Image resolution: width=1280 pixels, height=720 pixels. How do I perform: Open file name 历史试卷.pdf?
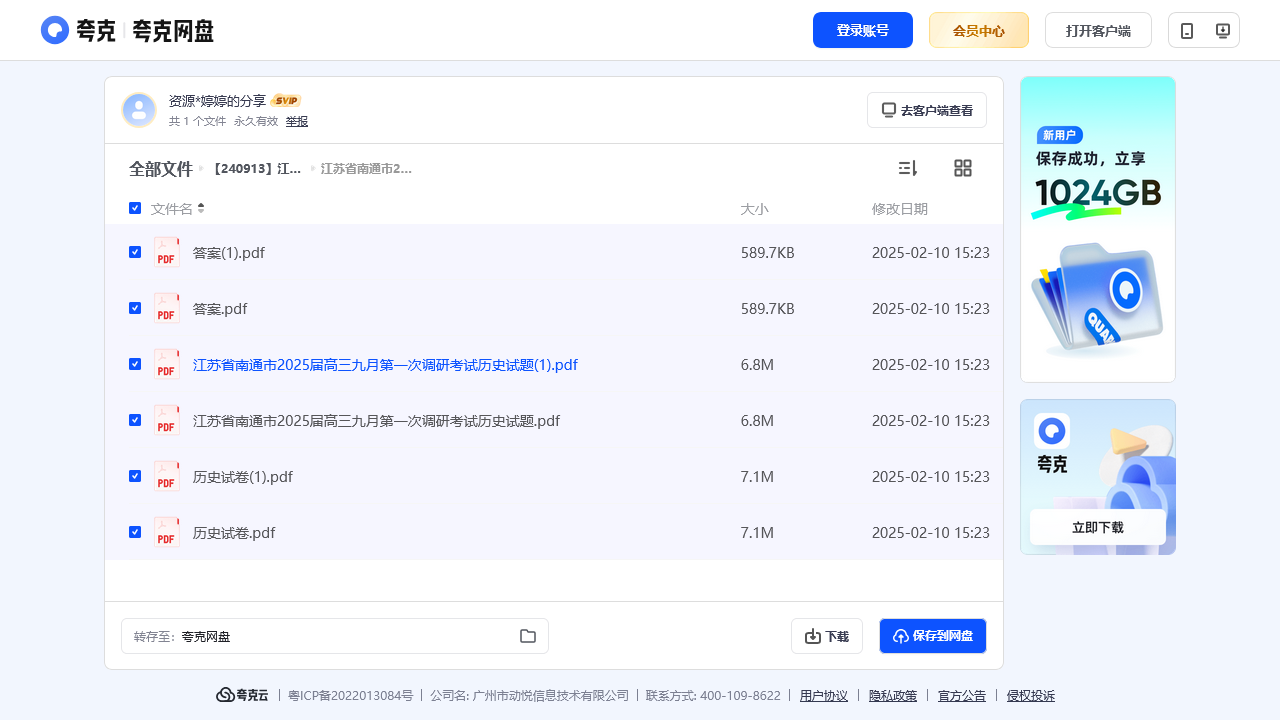click(x=234, y=533)
